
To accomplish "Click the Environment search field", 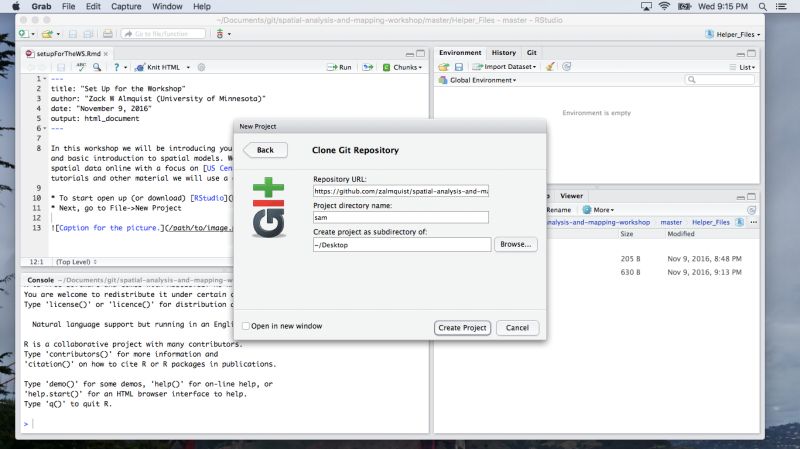I will 719,80.
